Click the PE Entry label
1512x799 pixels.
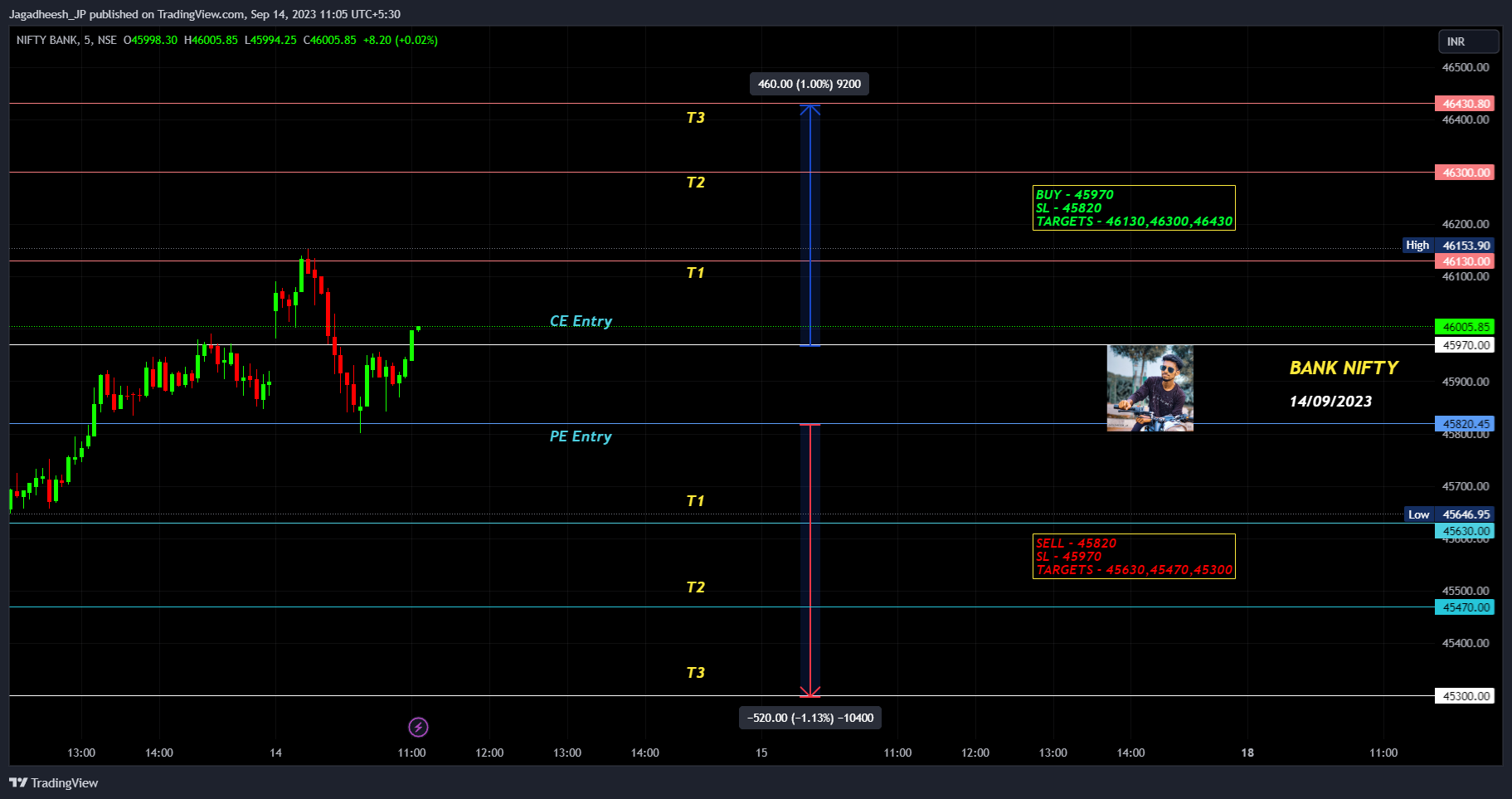point(581,436)
